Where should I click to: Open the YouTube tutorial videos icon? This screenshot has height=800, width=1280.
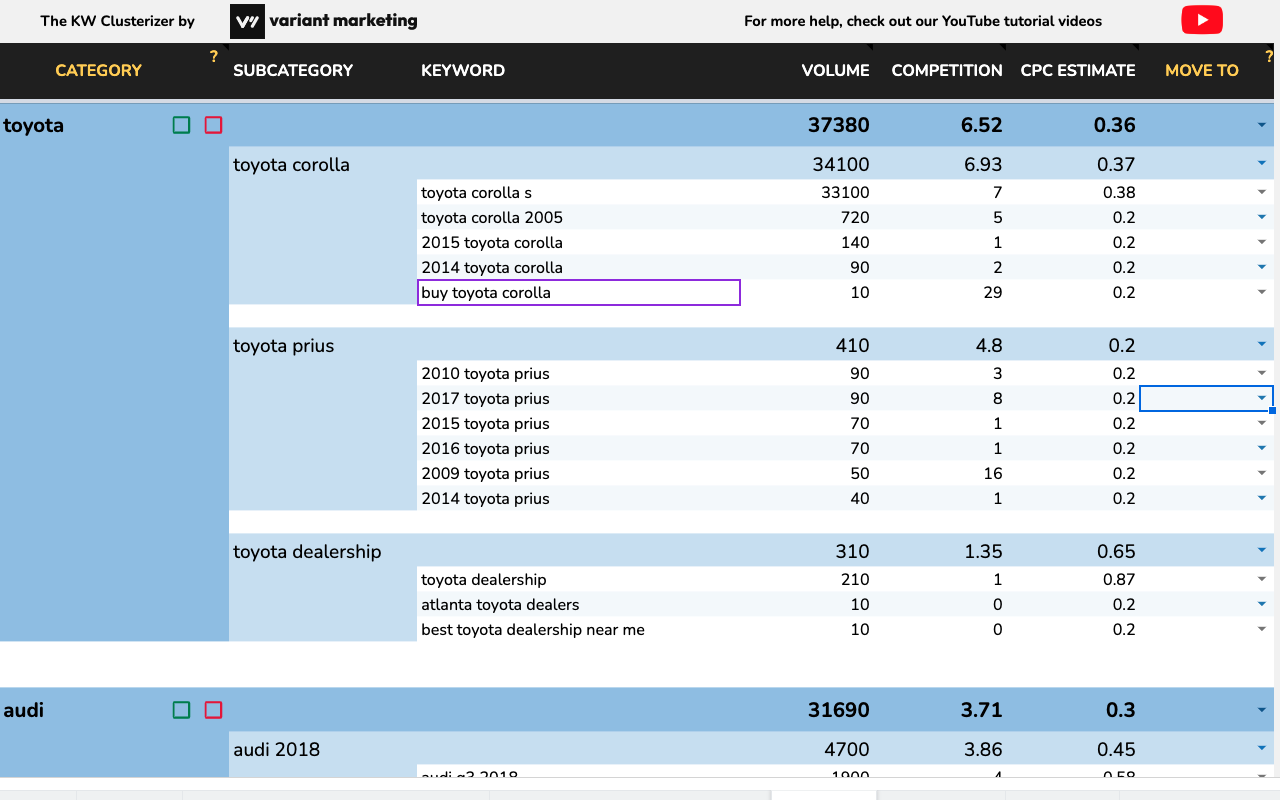coord(1202,20)
